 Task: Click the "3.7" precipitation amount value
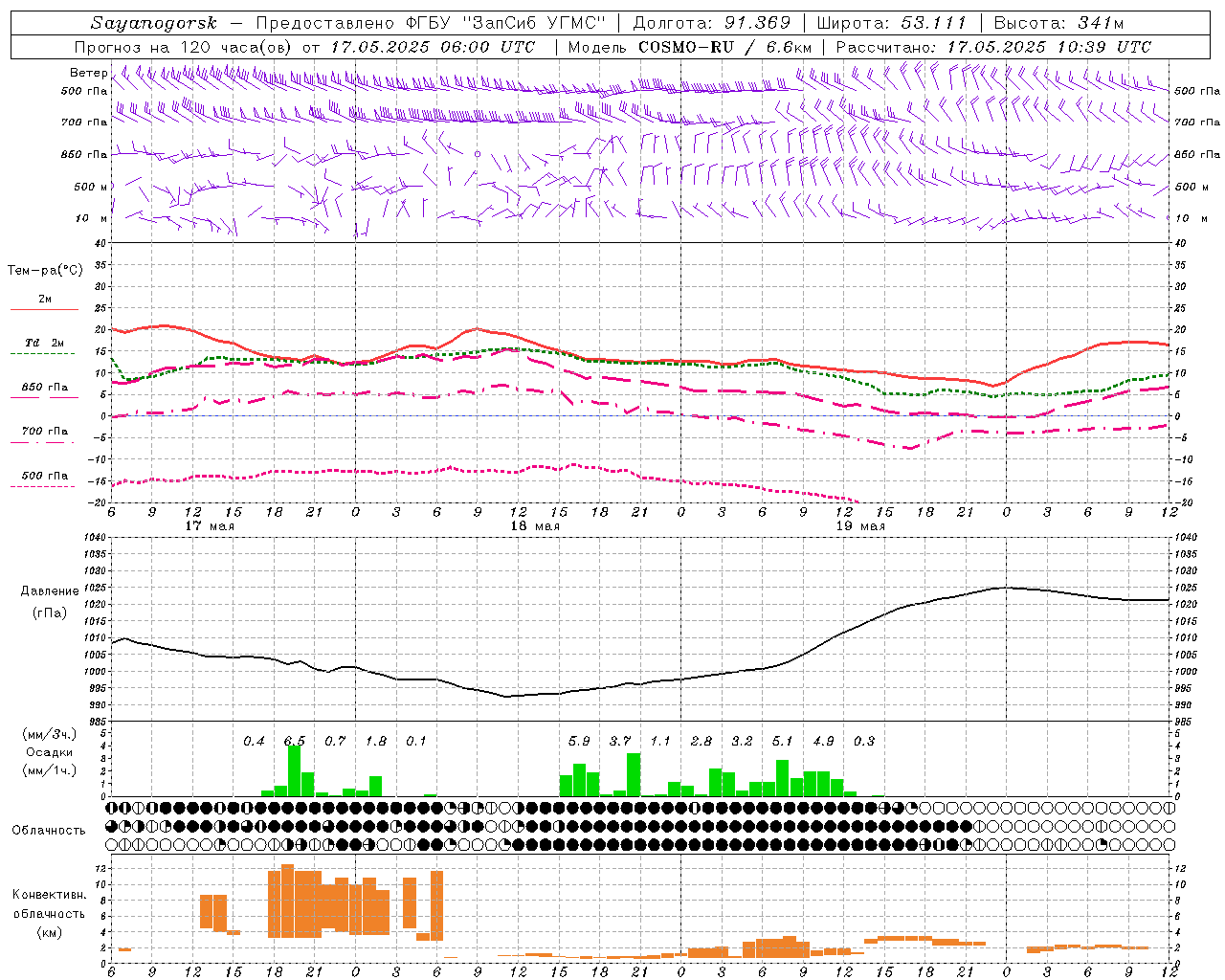tap(620, 741)
